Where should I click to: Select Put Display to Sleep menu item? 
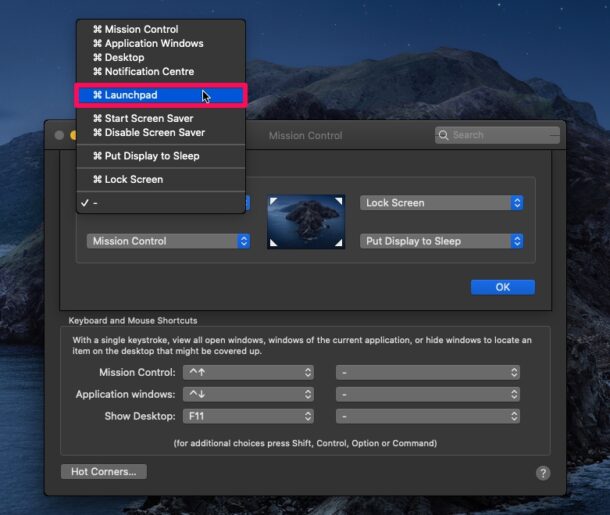tap(161, 156)
